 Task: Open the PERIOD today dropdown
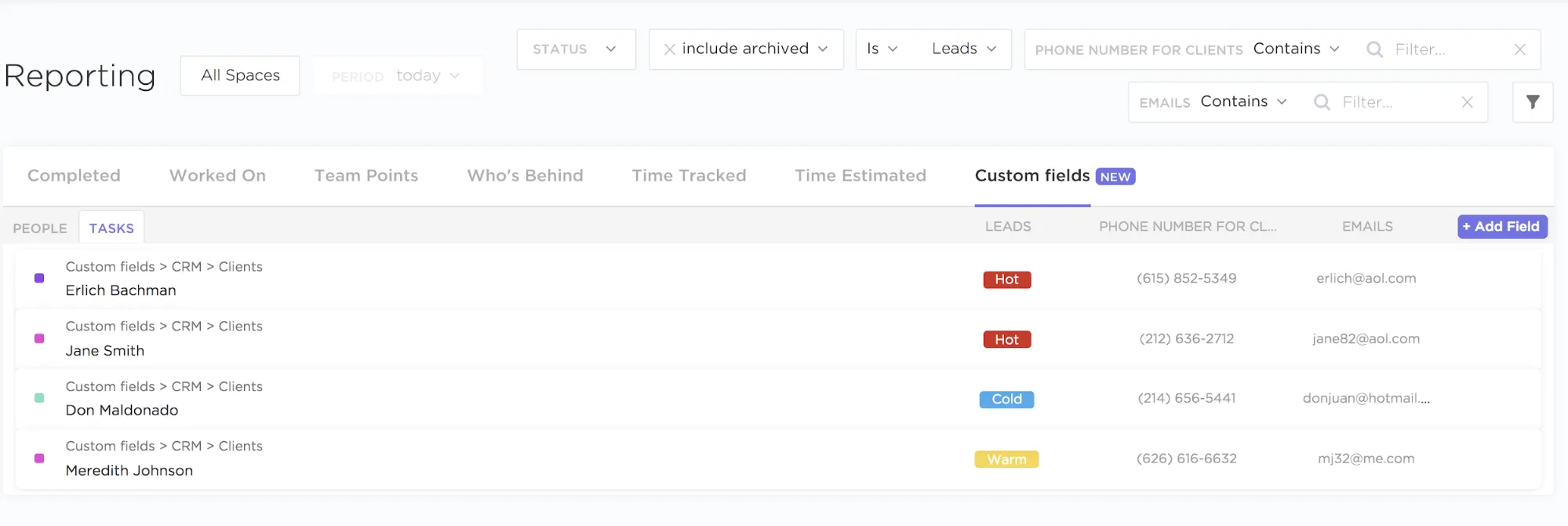pos(398,75)
